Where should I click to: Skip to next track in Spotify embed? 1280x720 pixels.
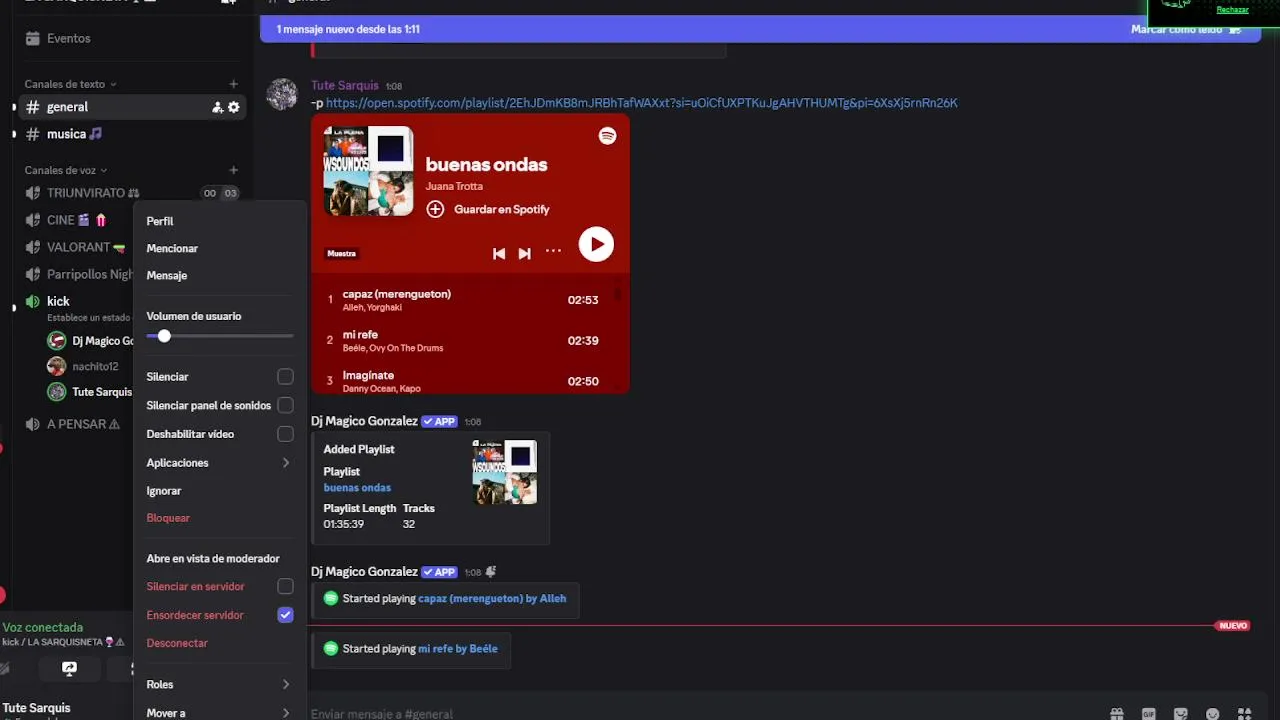(x=524, y=253)
